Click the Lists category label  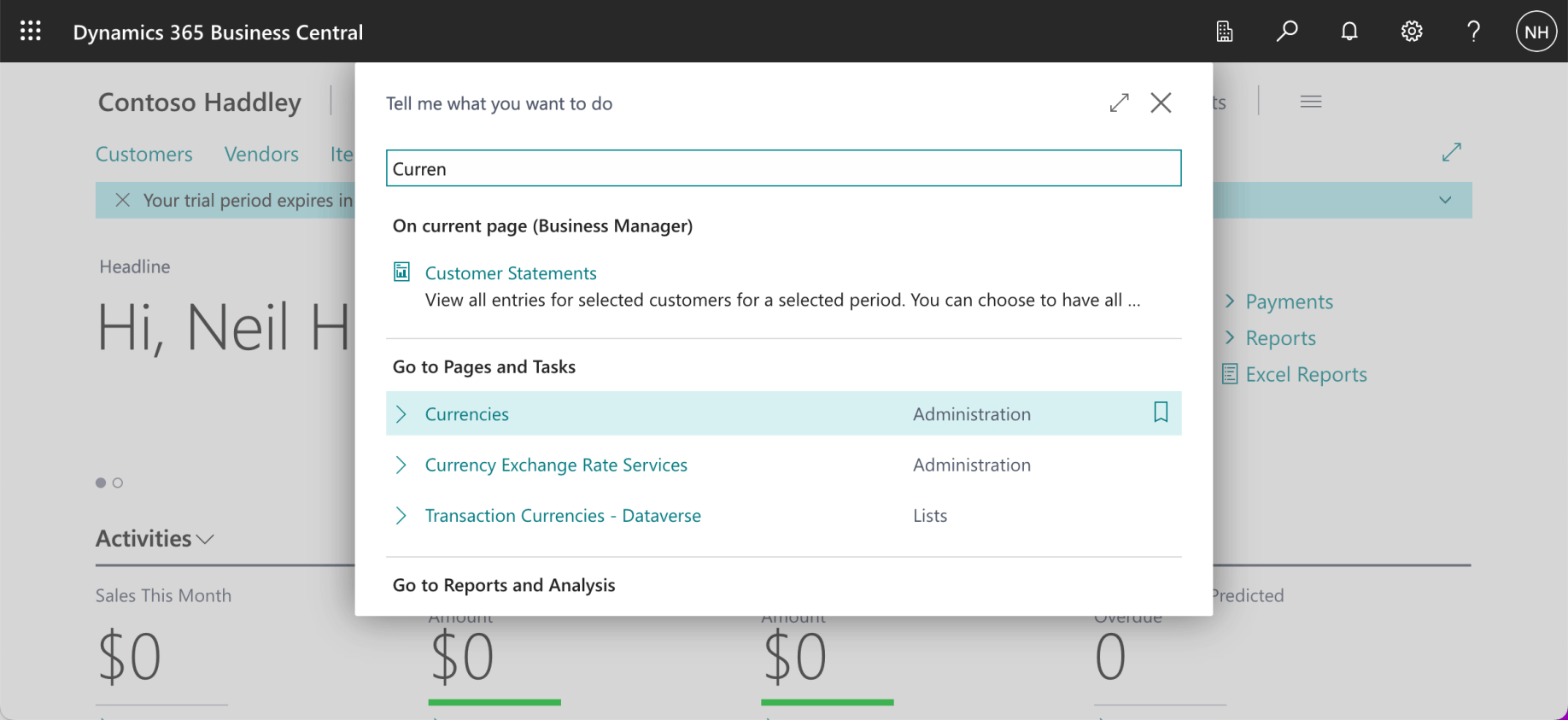[930, 516]
